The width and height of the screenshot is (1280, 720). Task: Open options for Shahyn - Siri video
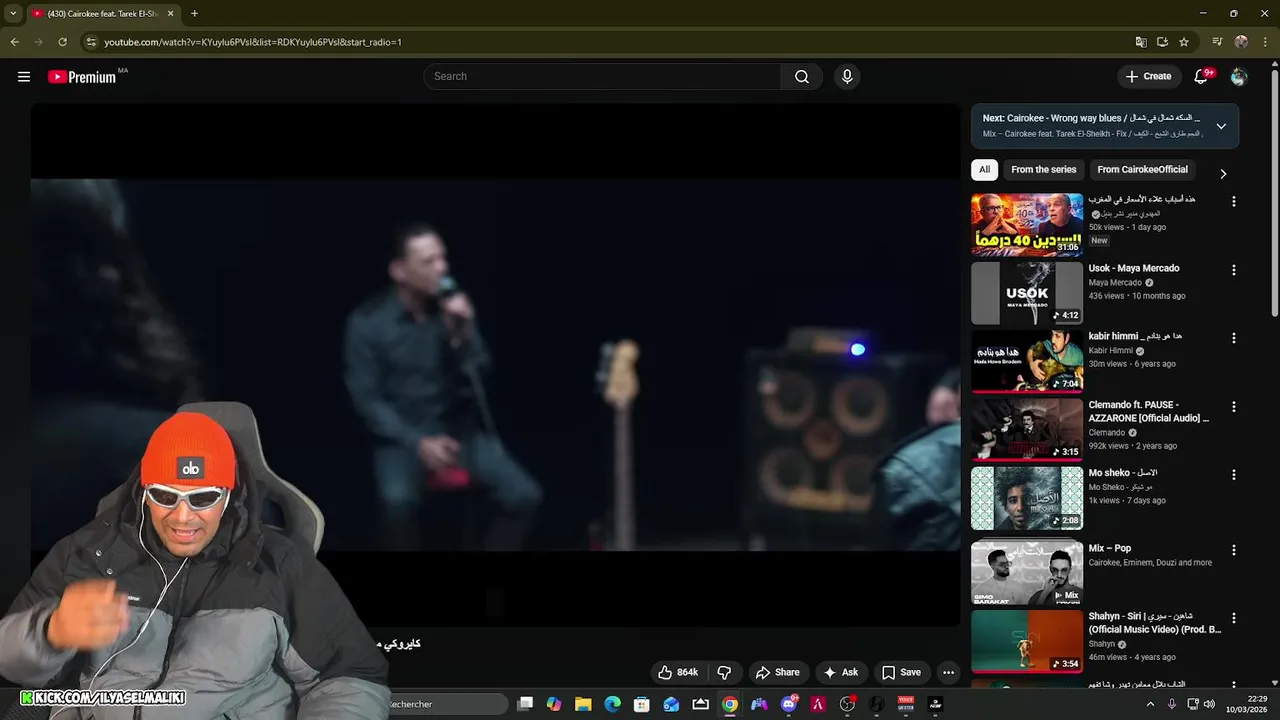[x=1233, y=618]
